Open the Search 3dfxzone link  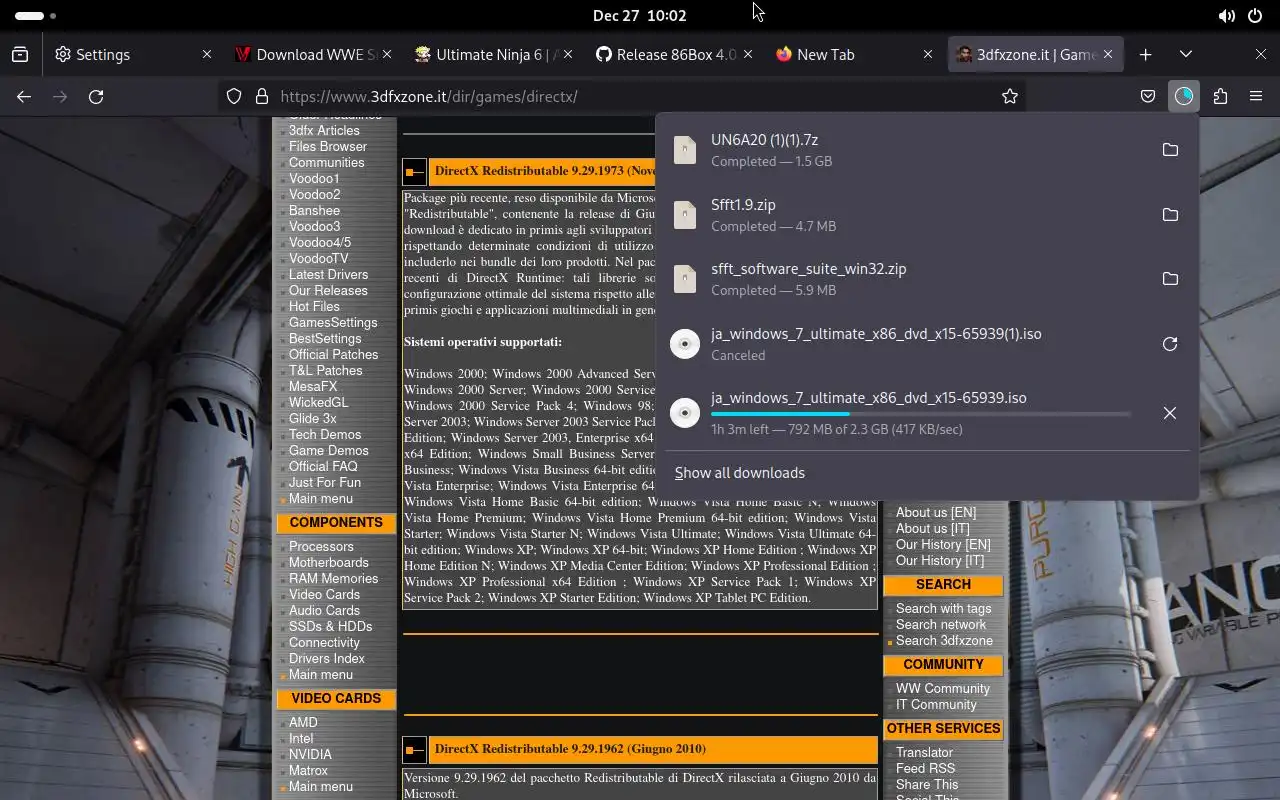click(x=944, y=641)
